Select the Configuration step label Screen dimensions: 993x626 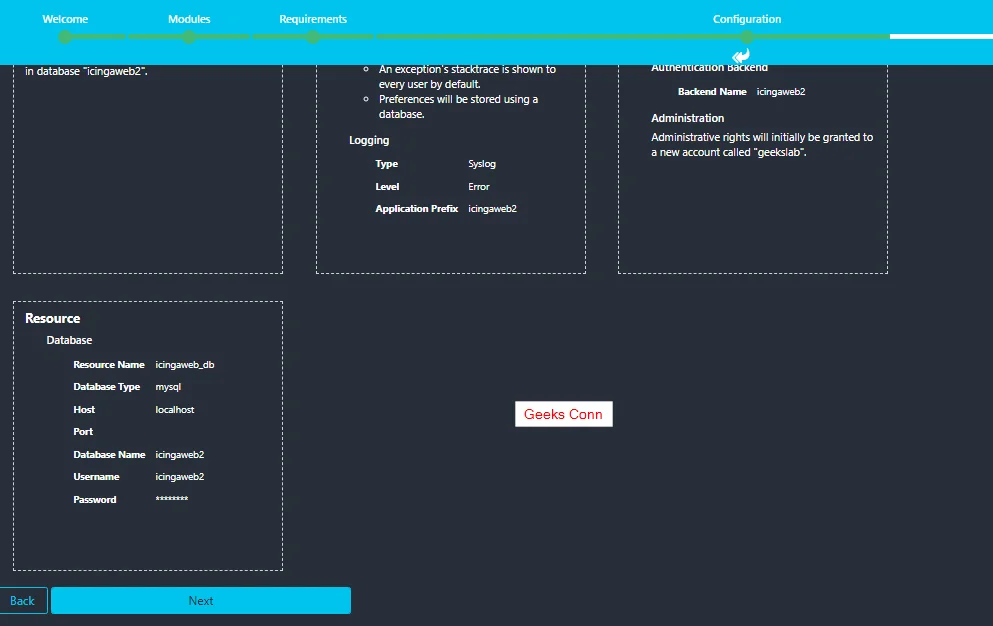click(x=747, y=18)
